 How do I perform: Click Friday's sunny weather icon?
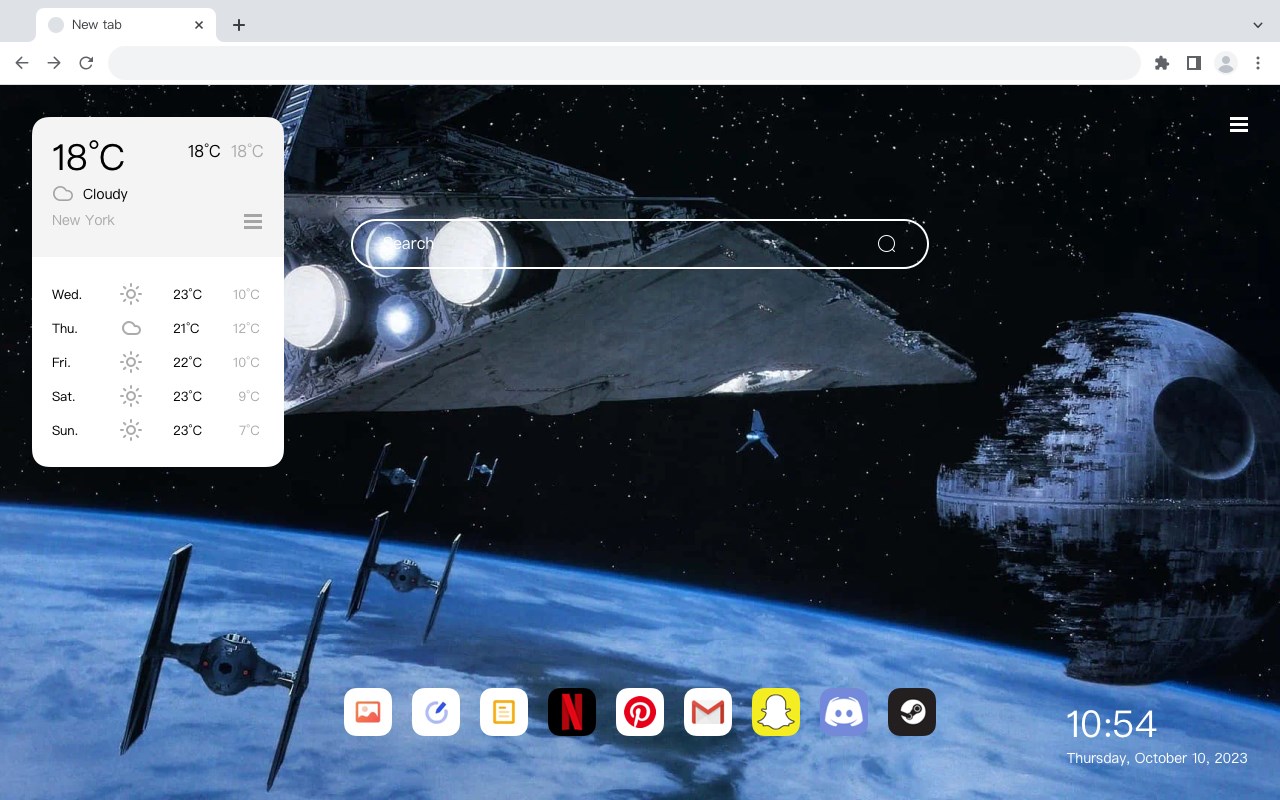131,362
